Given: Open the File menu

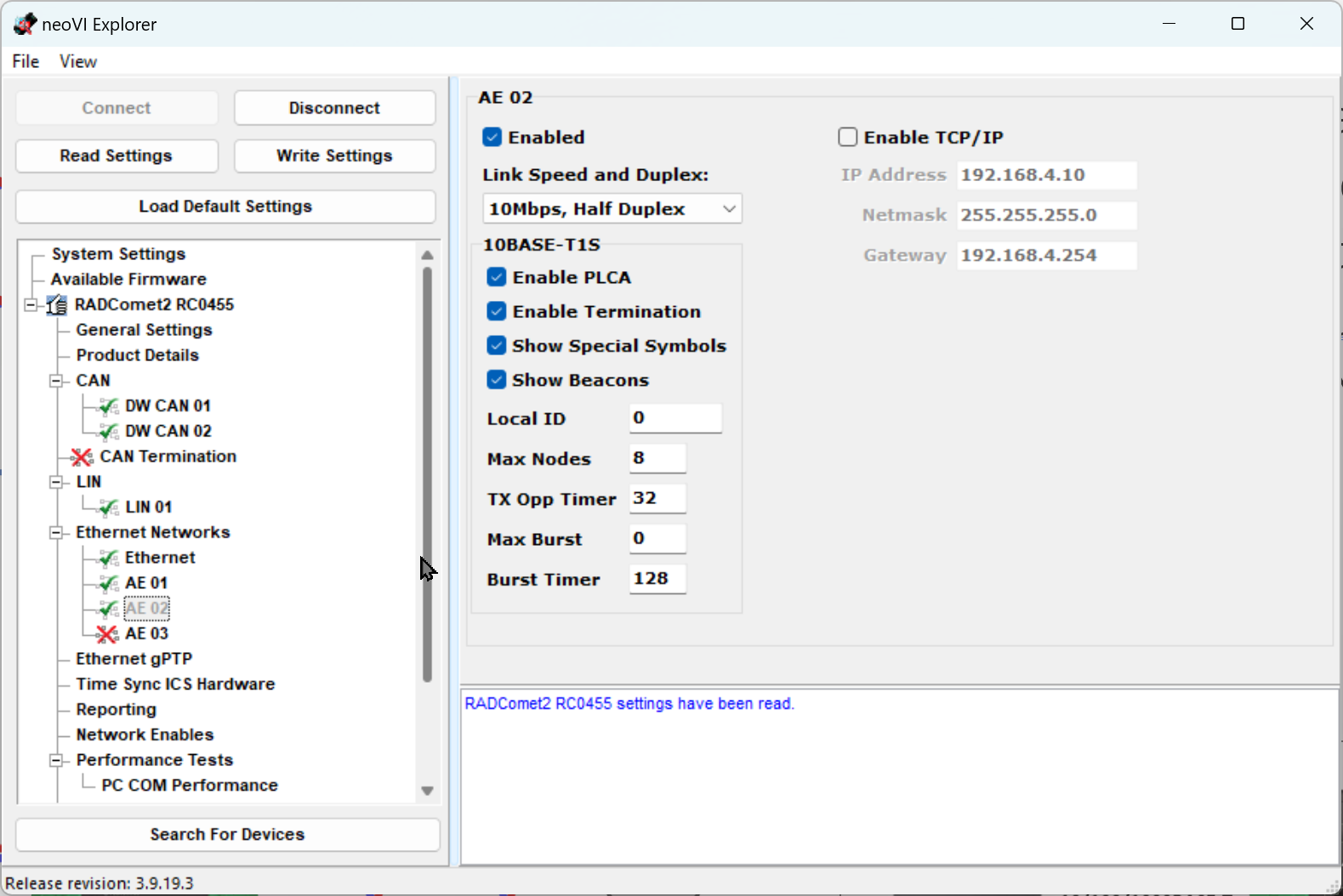Looking at the screenshot, I should (x=26, y=61).
